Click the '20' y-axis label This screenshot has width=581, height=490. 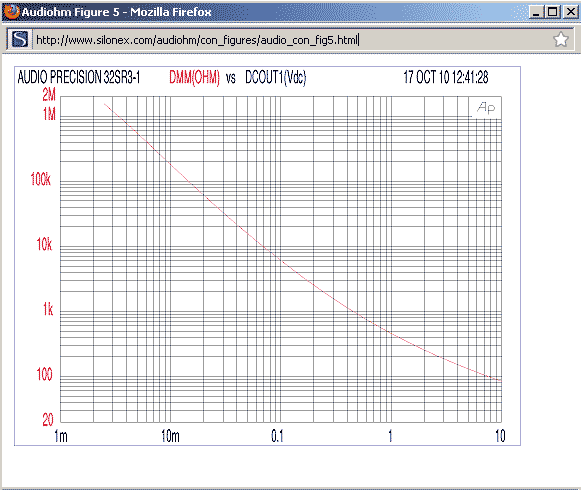pyautogui.click(x=48, y=420)
